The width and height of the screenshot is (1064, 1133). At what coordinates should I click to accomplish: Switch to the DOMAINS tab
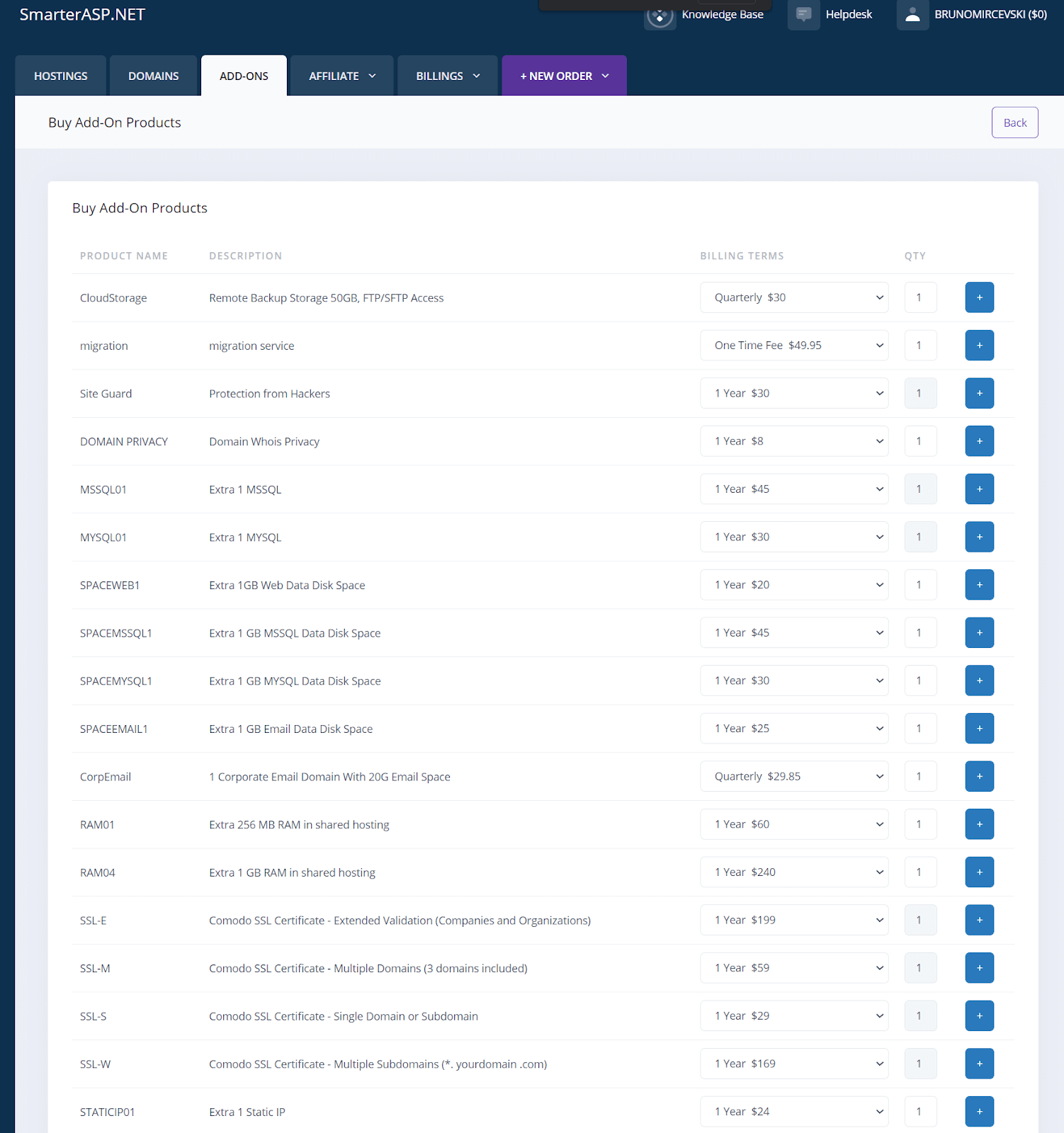[x=153, y=76]
